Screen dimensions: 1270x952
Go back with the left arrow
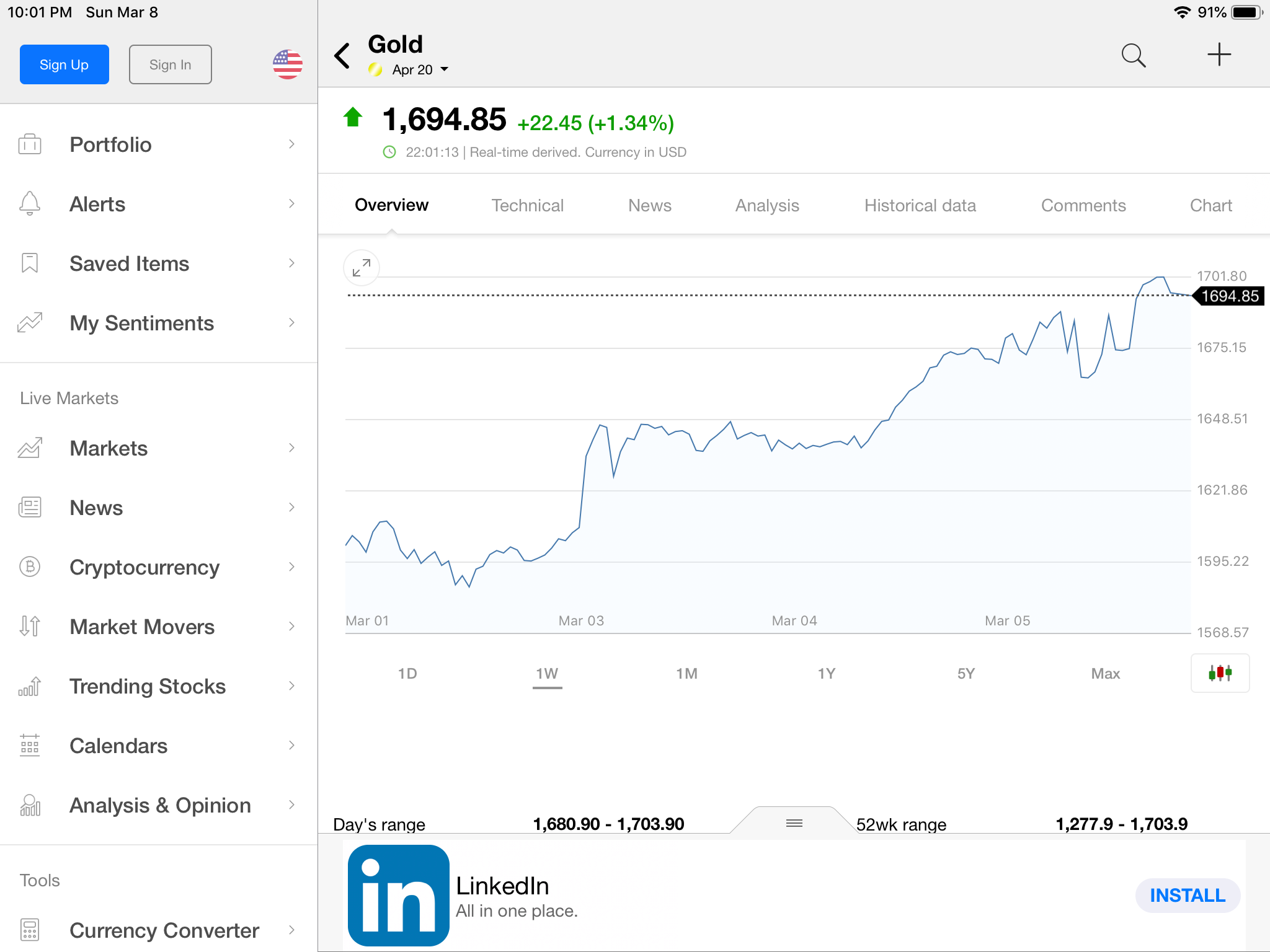[x=342, y=56]
